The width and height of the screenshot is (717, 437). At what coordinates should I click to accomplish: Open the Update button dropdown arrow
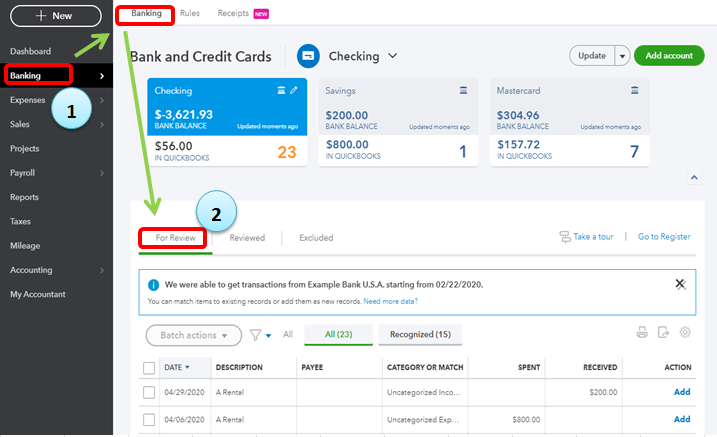pyautogui.click(x=622, y=56)
